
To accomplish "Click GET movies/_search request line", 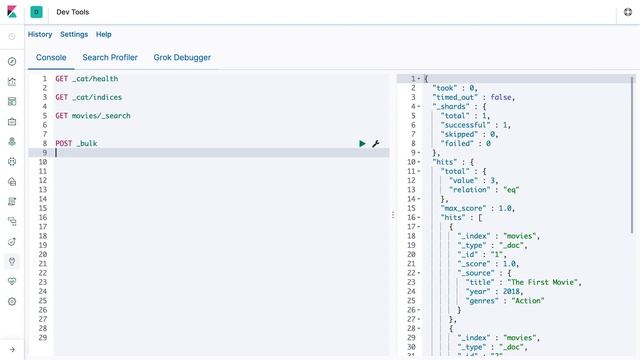I will tap(93, 116).
